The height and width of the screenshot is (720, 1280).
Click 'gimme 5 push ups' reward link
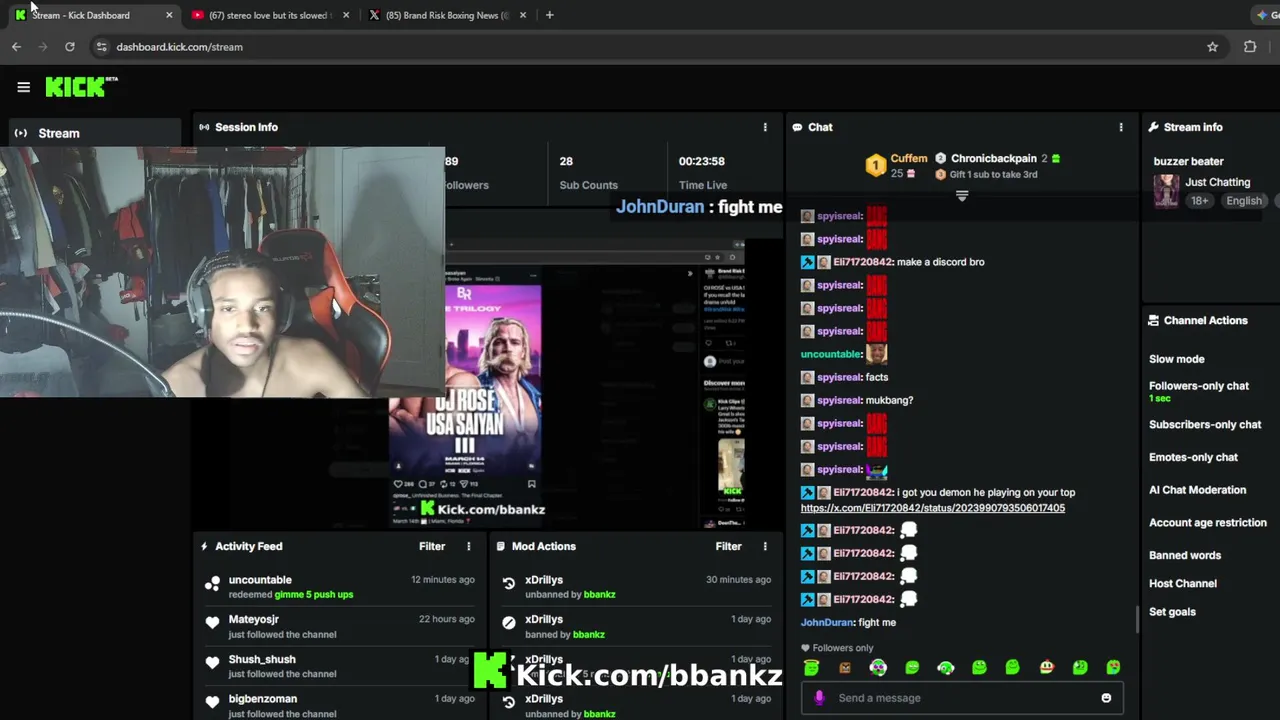tap(313, 594)
